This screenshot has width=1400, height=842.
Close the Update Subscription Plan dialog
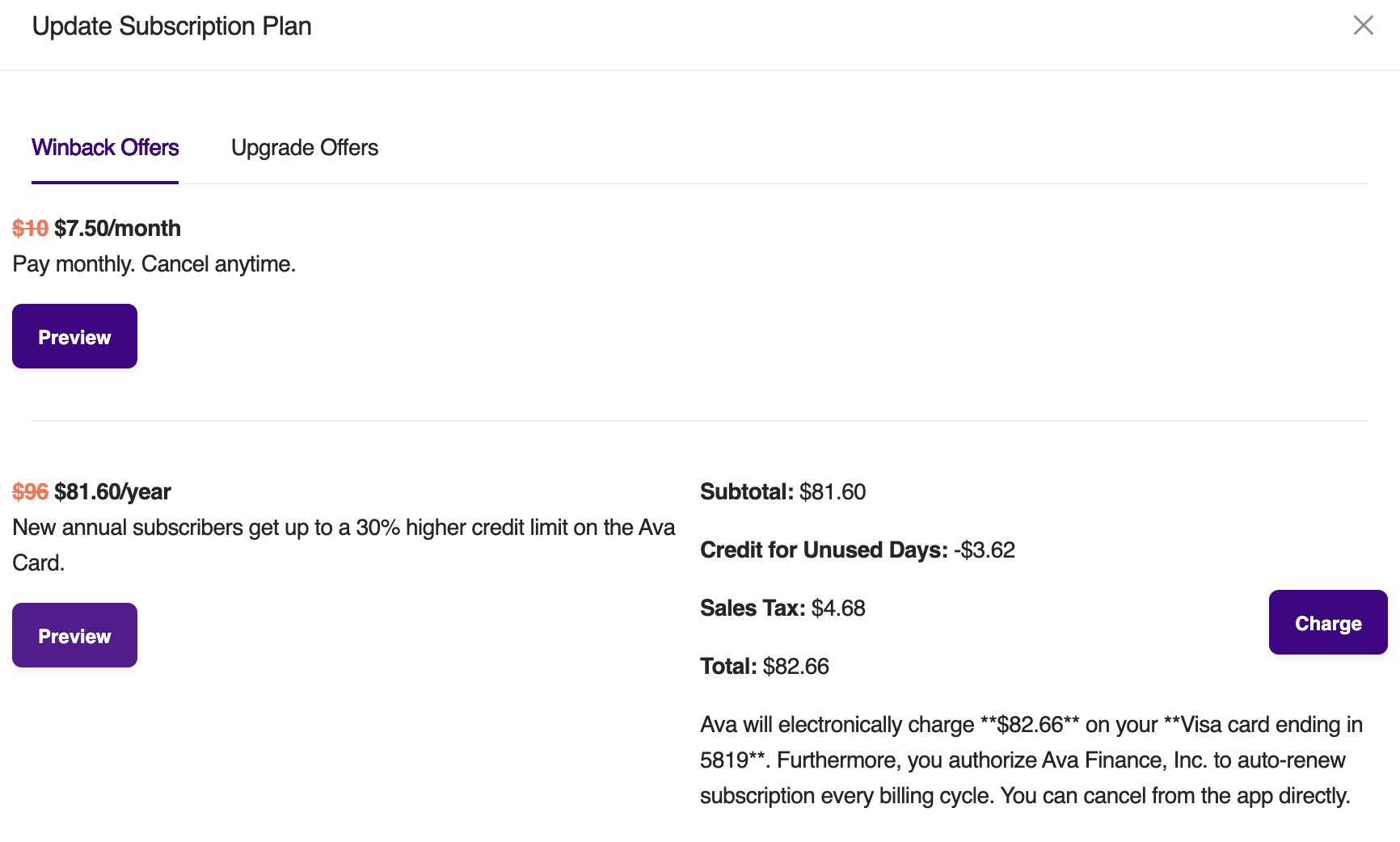click(x=1363, y=26)
